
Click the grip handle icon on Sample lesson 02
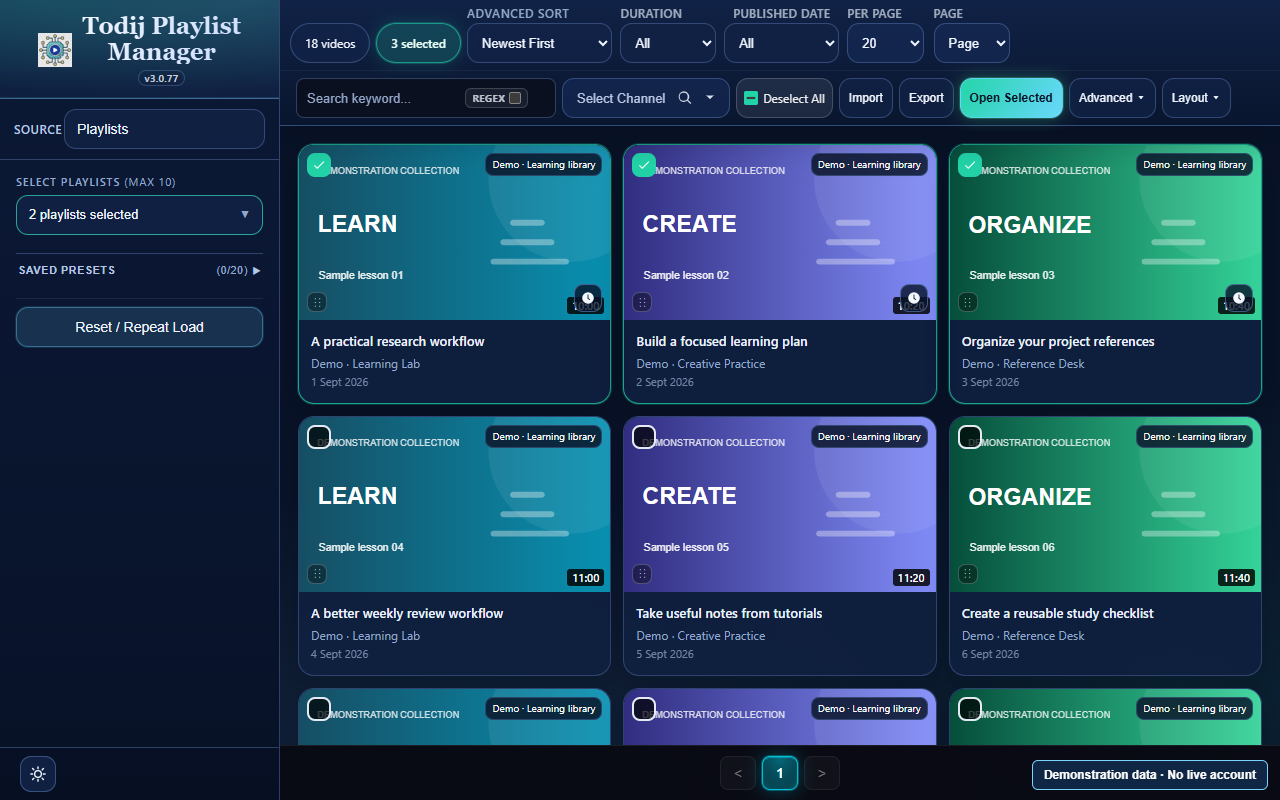coord(642,302)
